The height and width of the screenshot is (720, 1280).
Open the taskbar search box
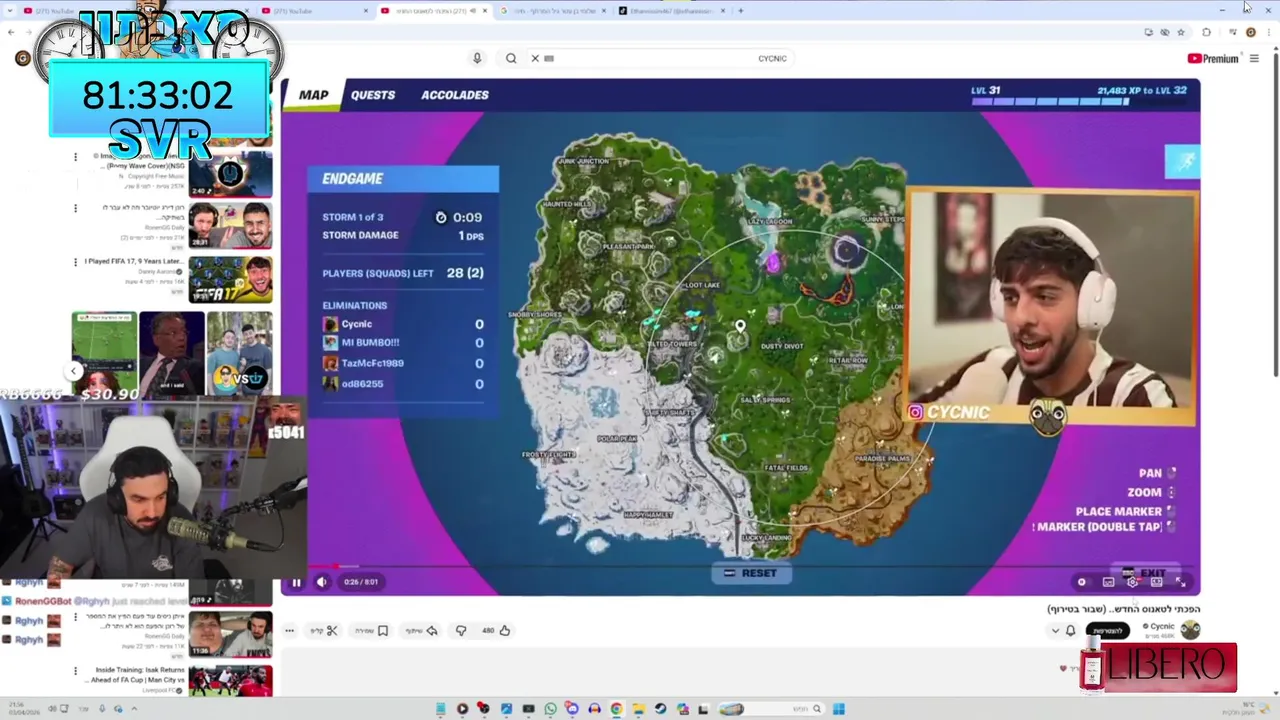[x=771, y=709]
